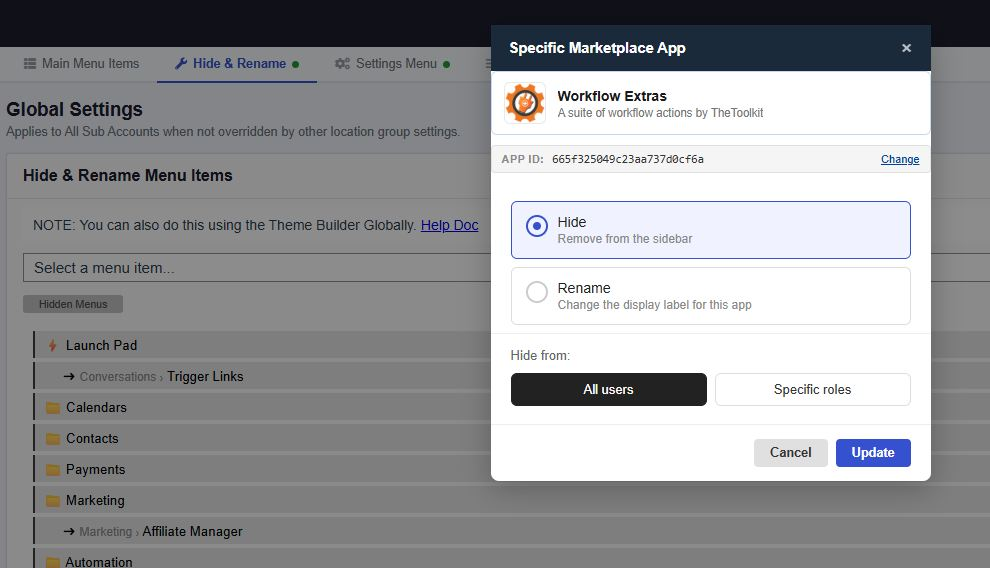Click the Automation folder icon
The width and height of the screenshot is (990, 568).
tap(53, 562)
